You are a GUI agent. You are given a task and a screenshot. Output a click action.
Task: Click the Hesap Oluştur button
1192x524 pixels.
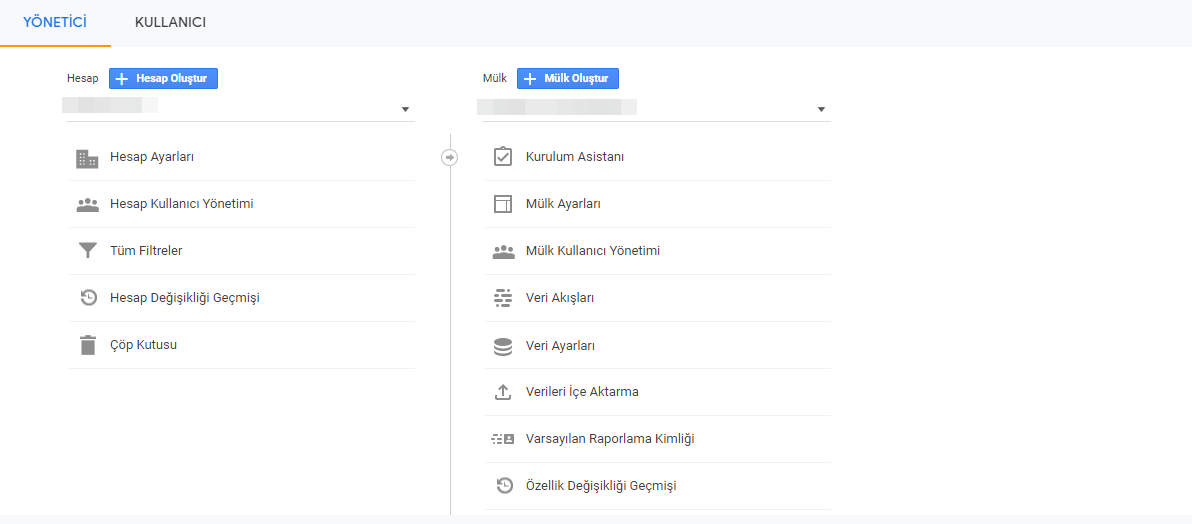click(163, 78)
